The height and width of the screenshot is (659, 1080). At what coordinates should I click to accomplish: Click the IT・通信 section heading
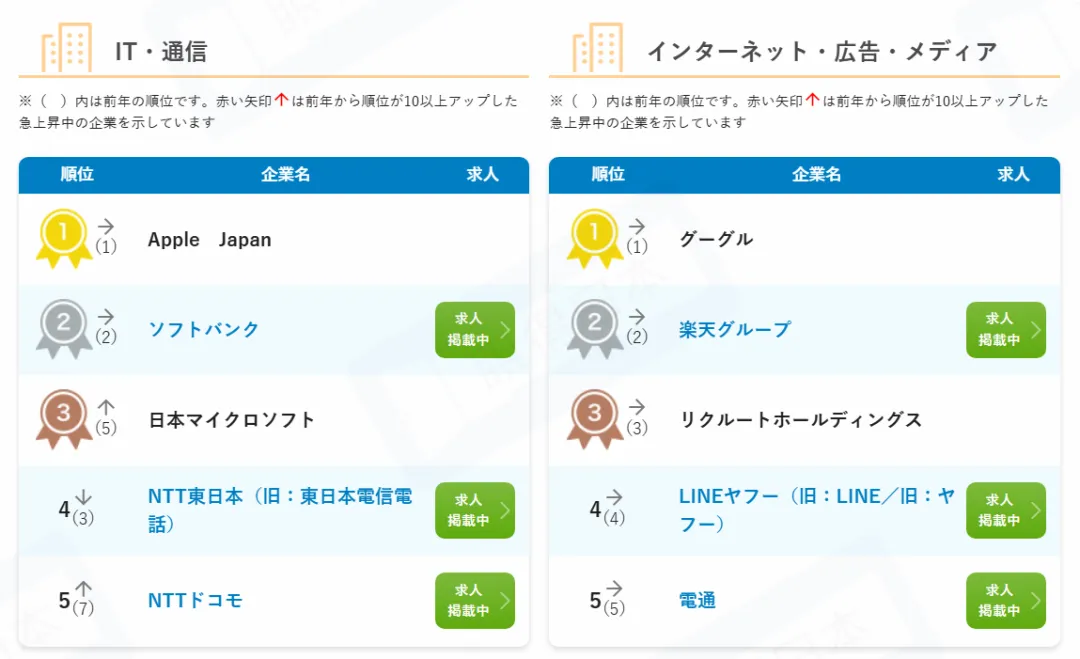coord(160,51)
